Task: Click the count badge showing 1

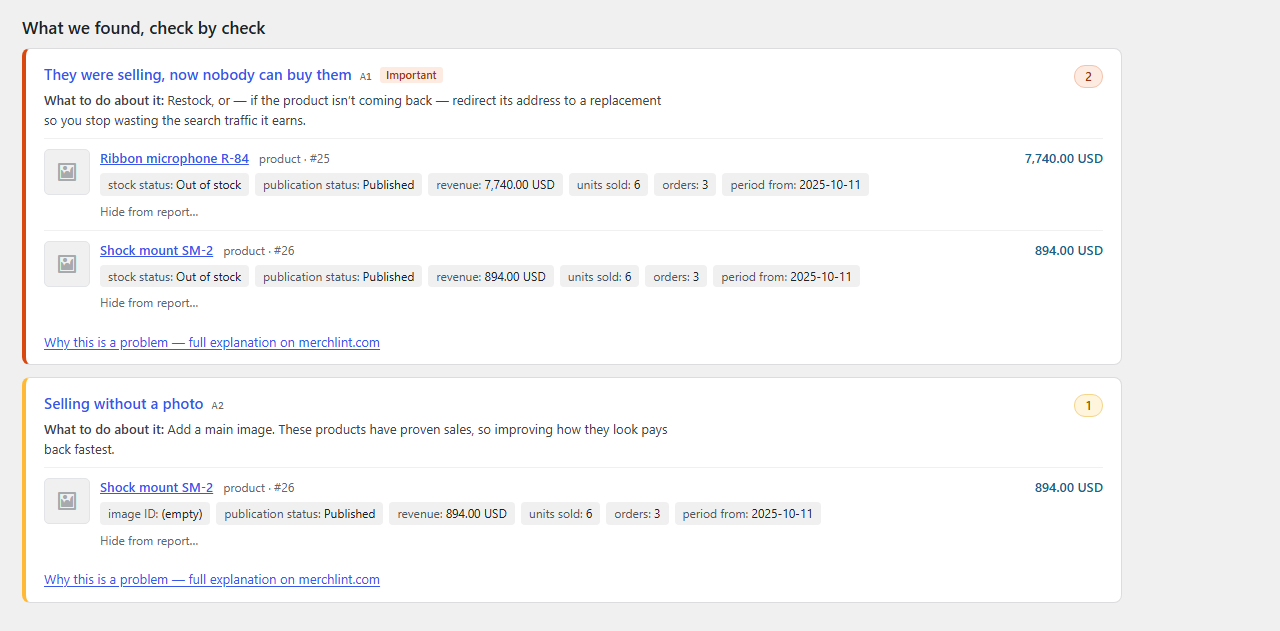Action: click(x=1088, y=405)
